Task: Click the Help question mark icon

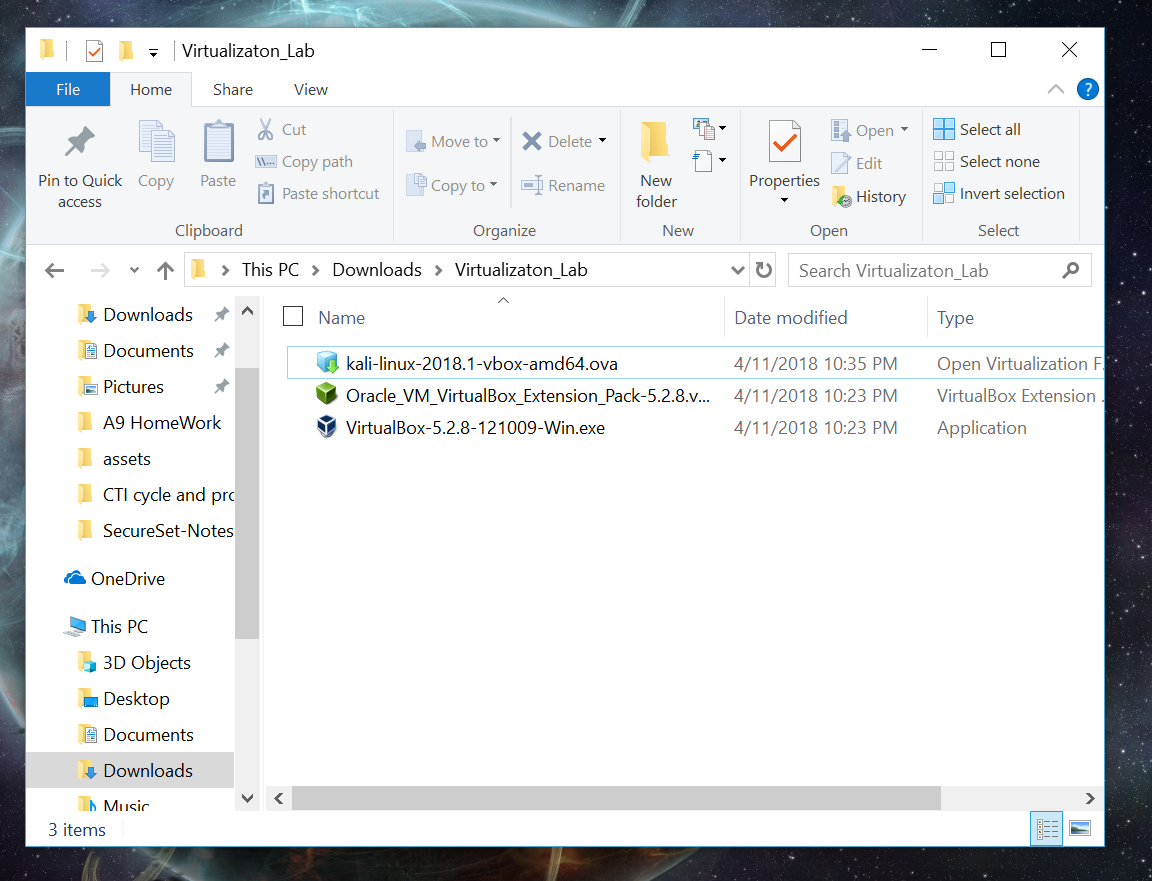Action: click(1088, 89)
